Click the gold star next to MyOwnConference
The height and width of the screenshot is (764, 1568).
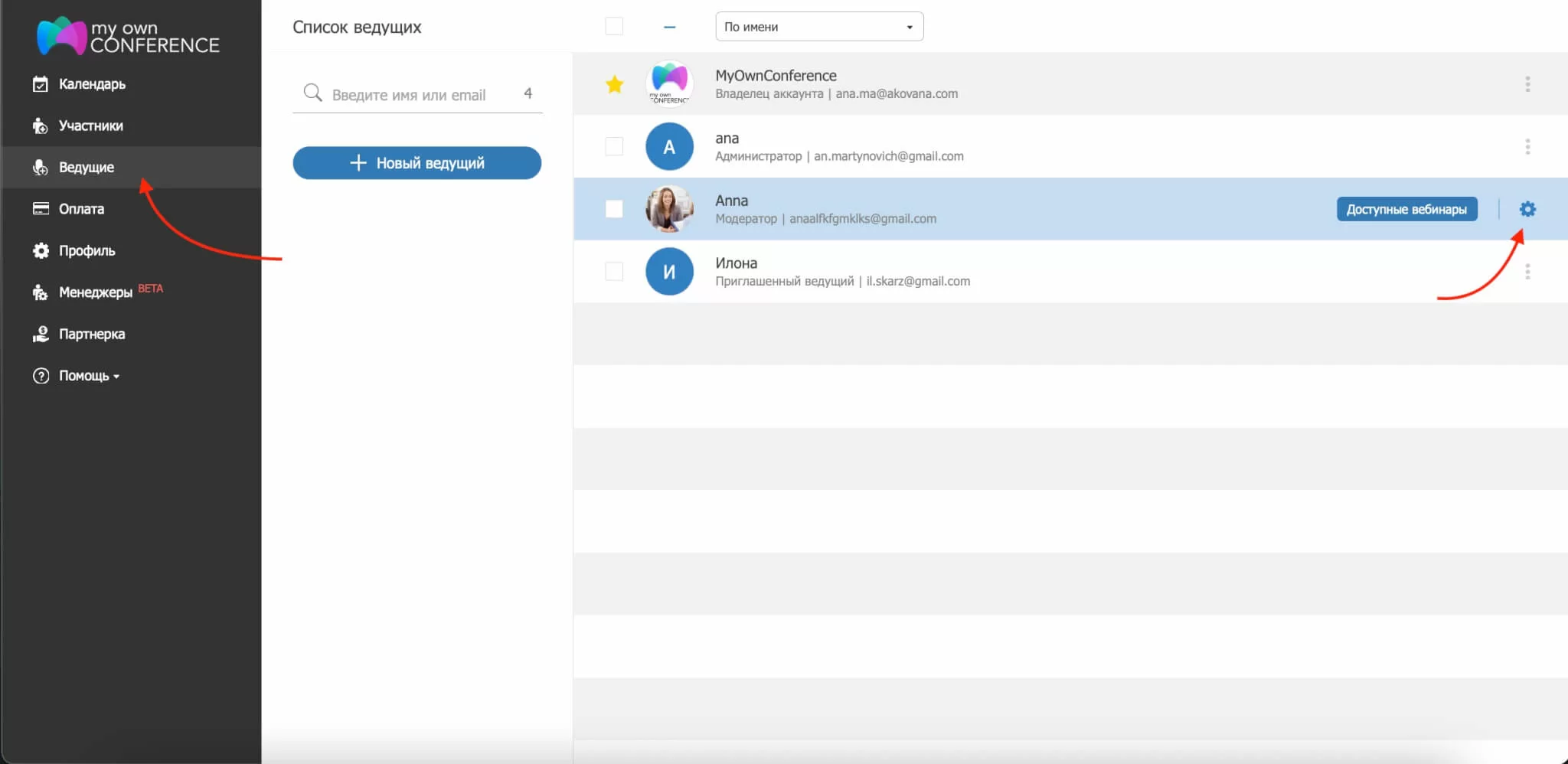[614, 84]
